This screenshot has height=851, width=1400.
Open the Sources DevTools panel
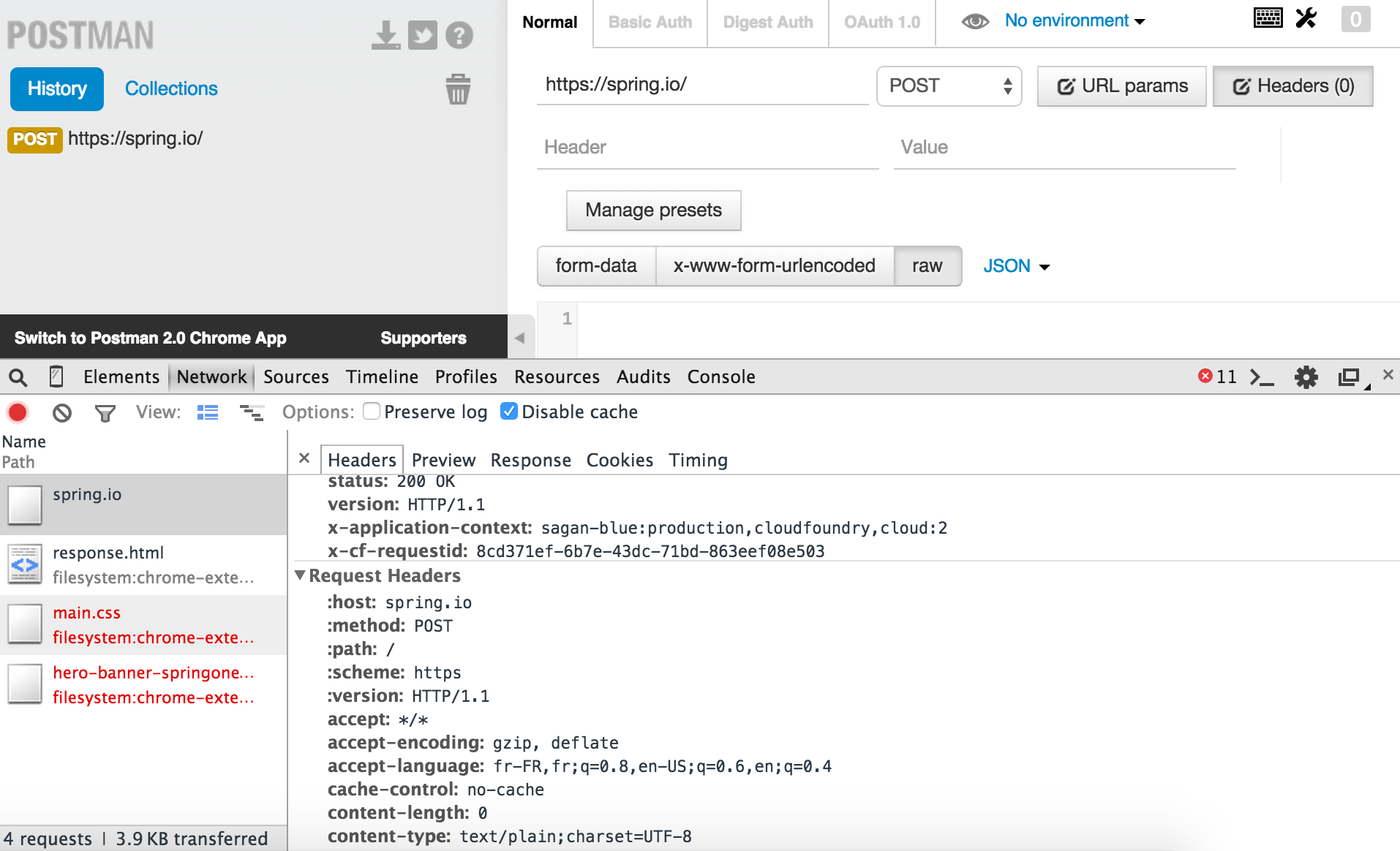pos(296,377)
